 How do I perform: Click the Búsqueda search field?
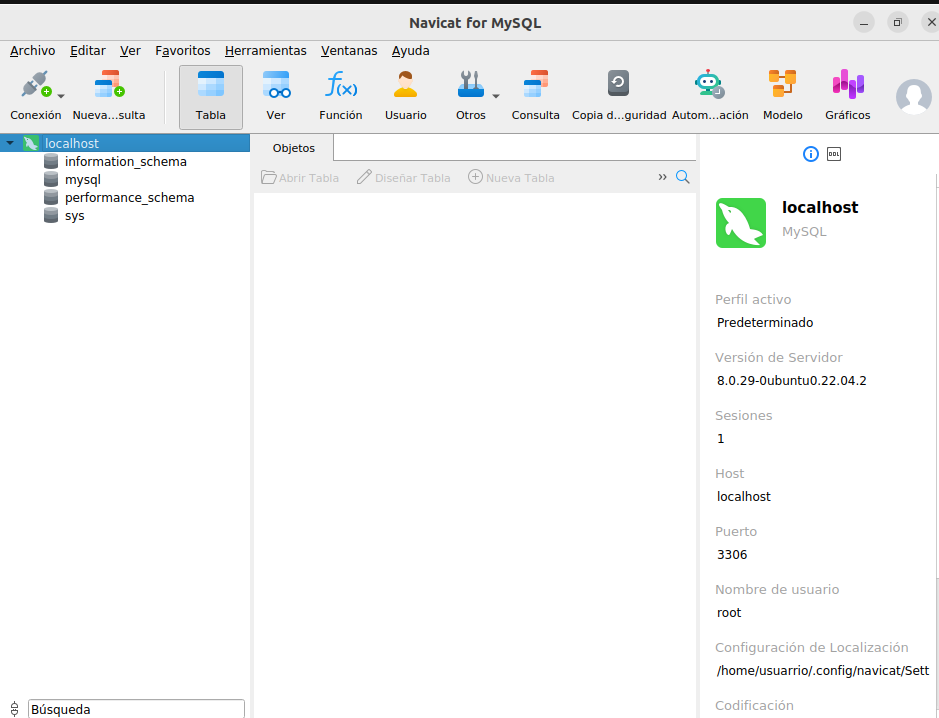(x=135, y=709)
